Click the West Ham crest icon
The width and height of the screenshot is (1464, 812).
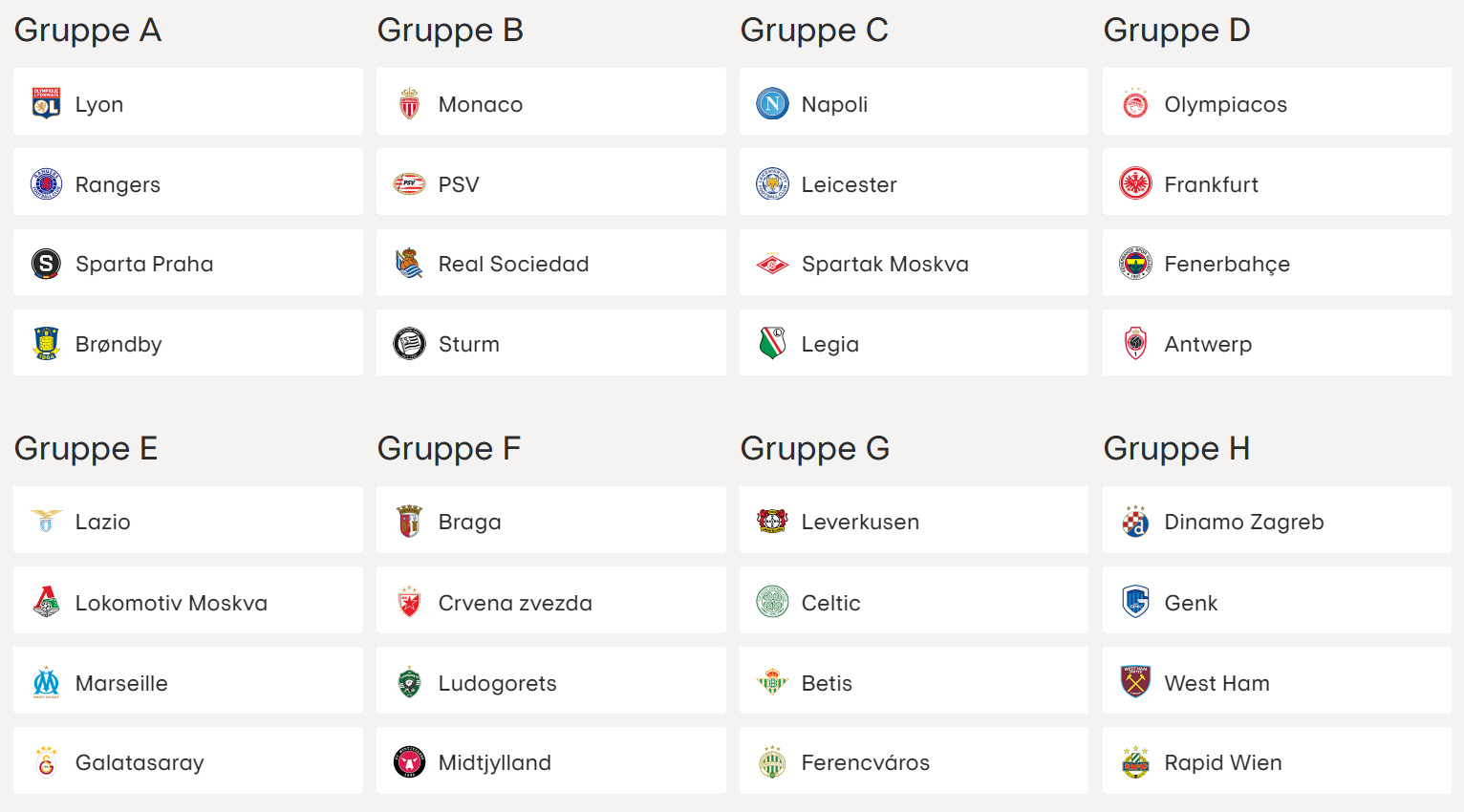[x=1135, y=682]
